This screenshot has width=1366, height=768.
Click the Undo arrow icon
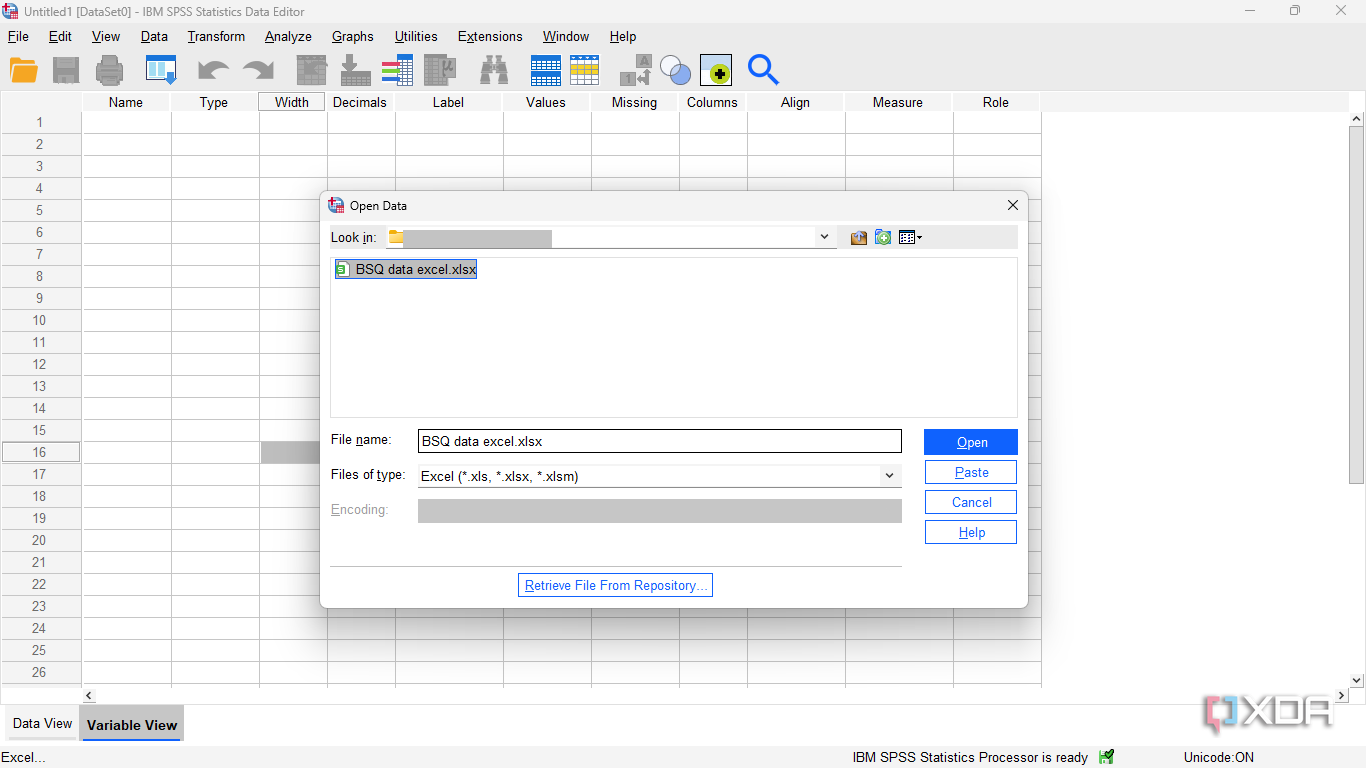coord(213,70)
